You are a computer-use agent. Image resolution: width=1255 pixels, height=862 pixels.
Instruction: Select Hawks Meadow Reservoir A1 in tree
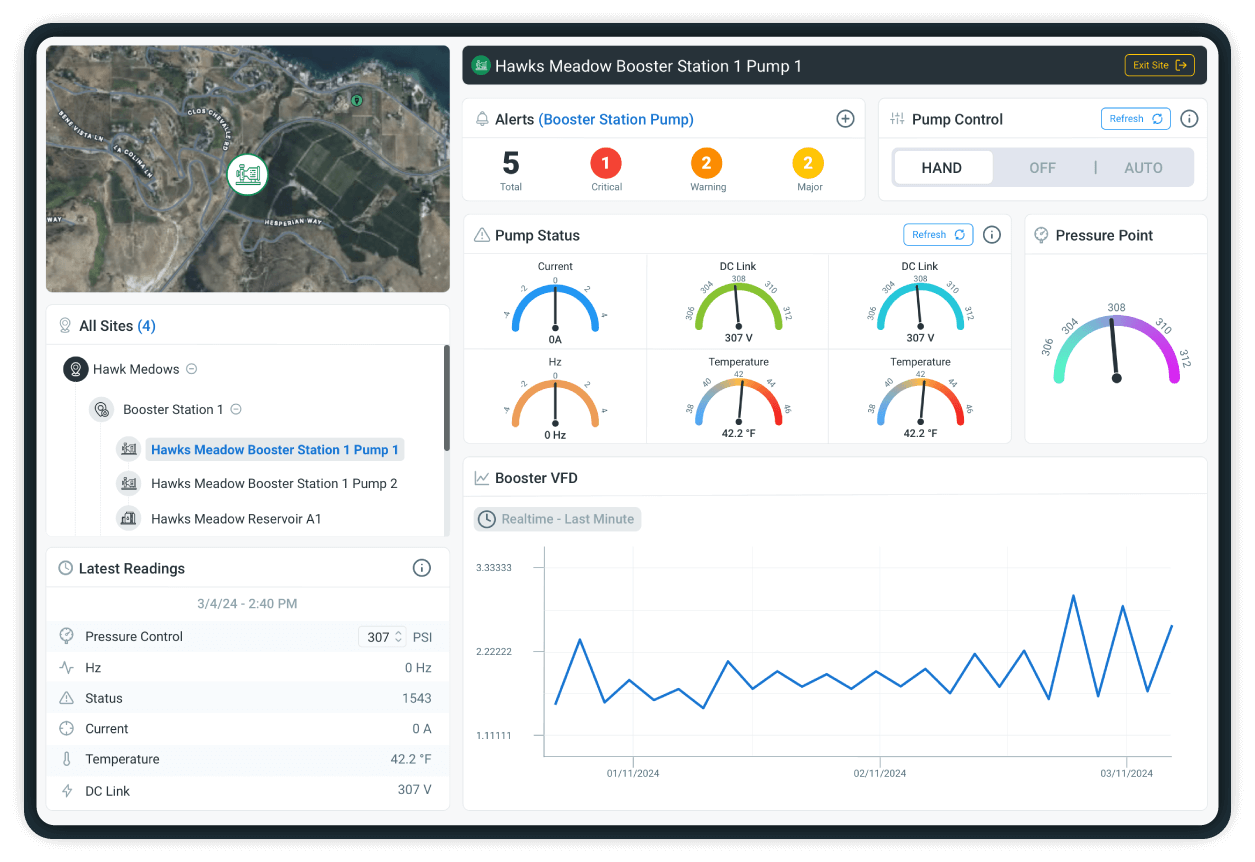tap(236, 519)
